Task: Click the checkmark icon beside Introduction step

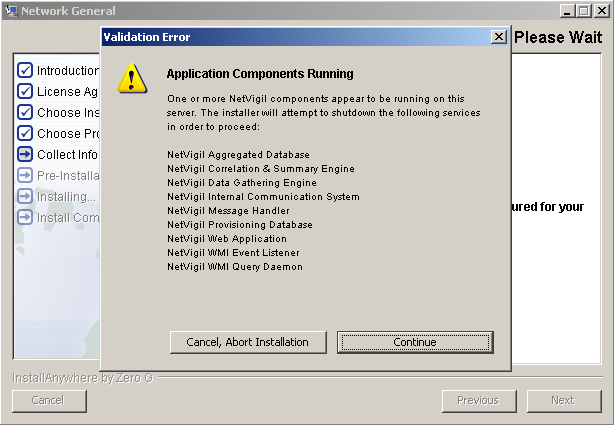Action: [x=25, y=71]
